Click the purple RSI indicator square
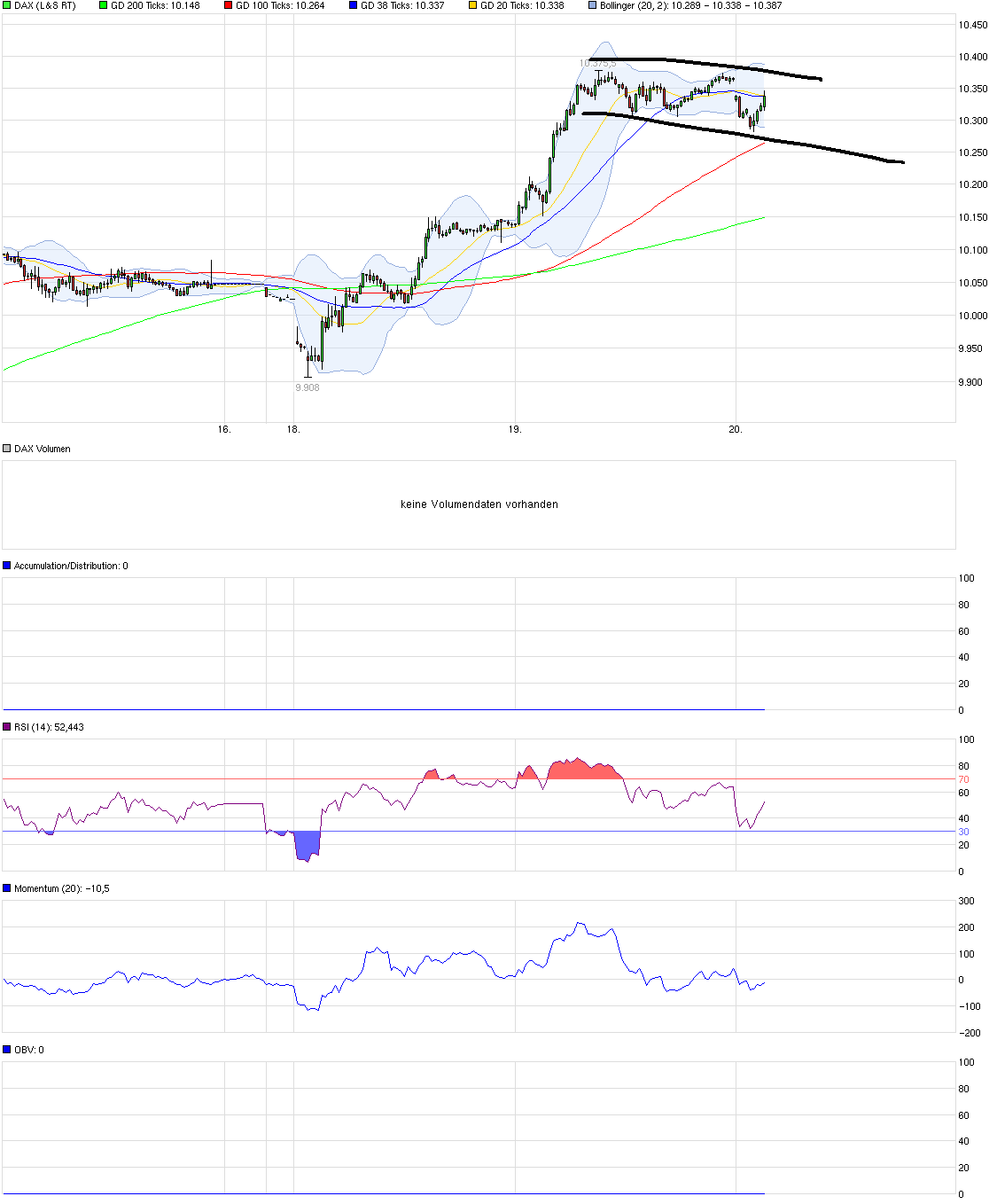Screen dimensions: 997x1204 point(6,725)
